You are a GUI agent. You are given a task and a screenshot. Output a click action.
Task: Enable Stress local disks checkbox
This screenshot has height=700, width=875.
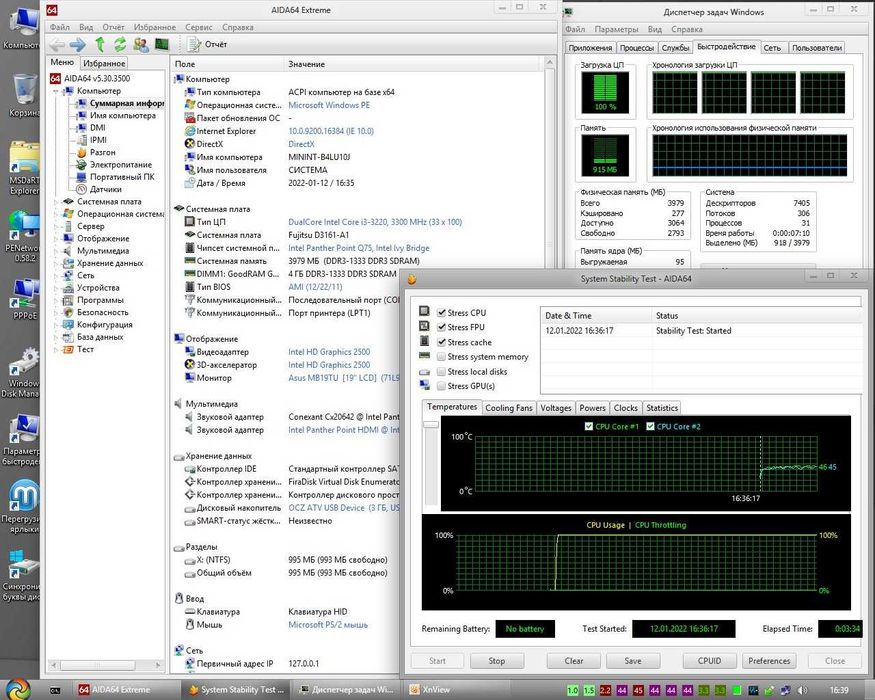[441, 371]
